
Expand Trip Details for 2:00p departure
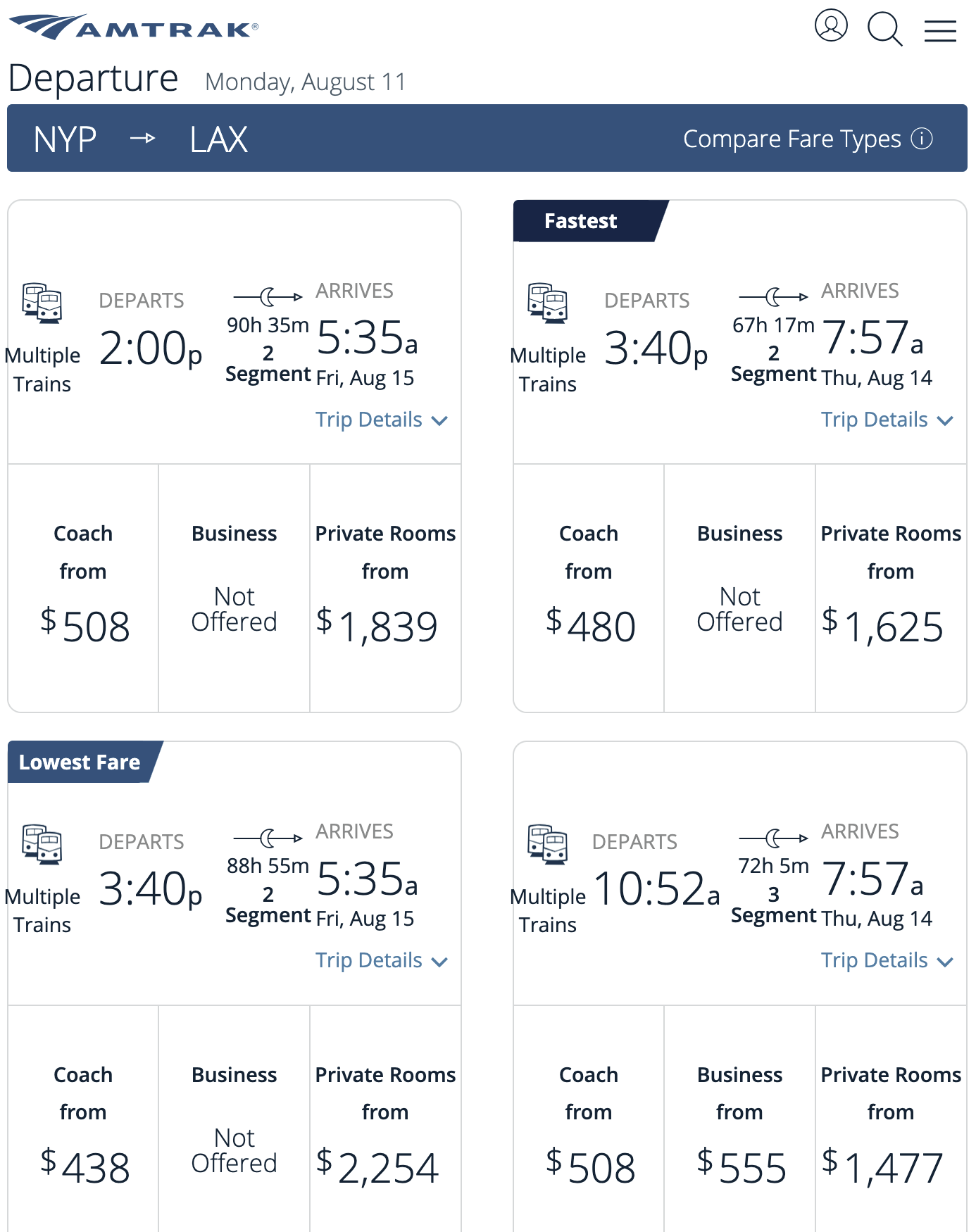pos(382,420)
